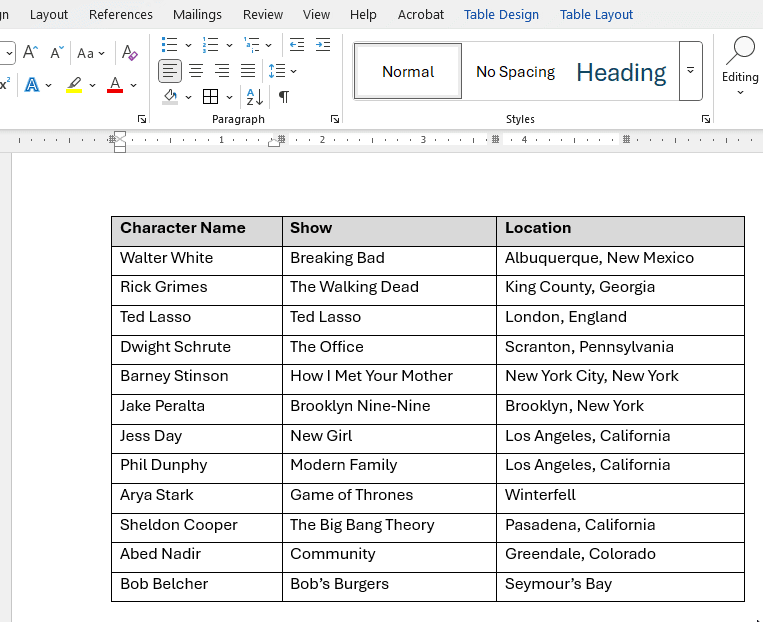Click the Bullets list icon
763x622 pixels.
click(x=170, y=45)
